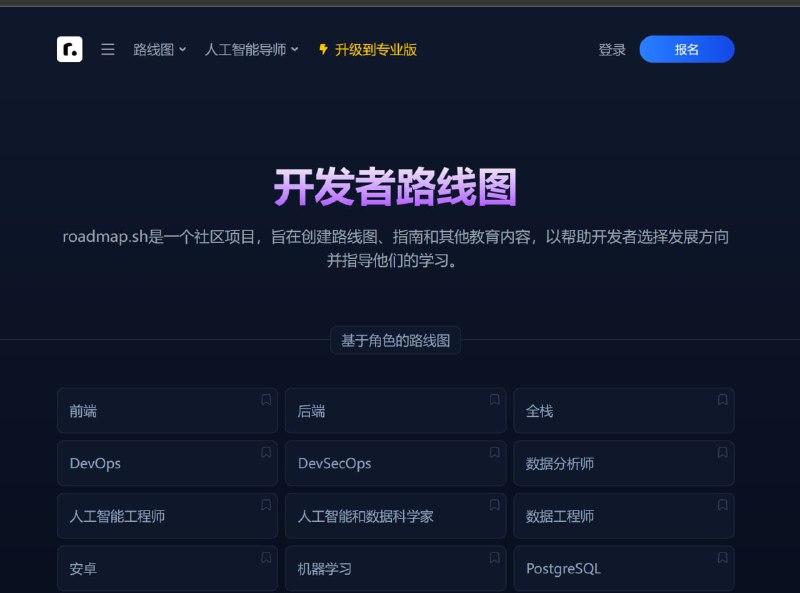Open the 机器学习 roadmap card
This screenshot has width=800, height=593.
[x=395, y=568]
